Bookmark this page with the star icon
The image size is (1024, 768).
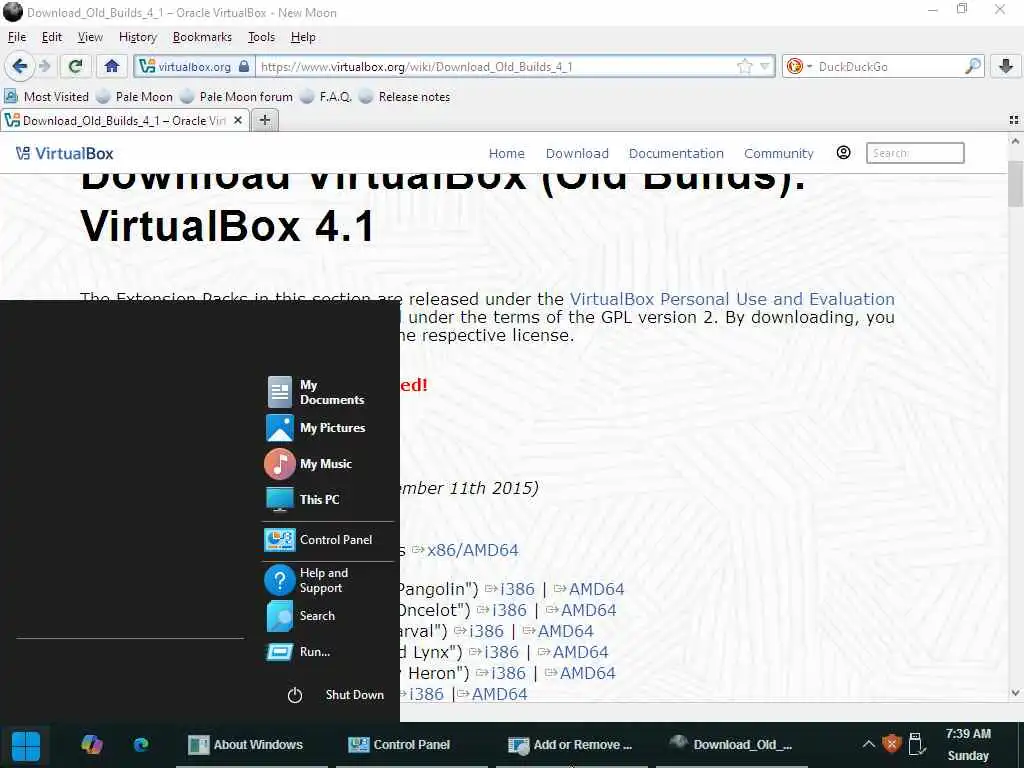coord(744,66)
